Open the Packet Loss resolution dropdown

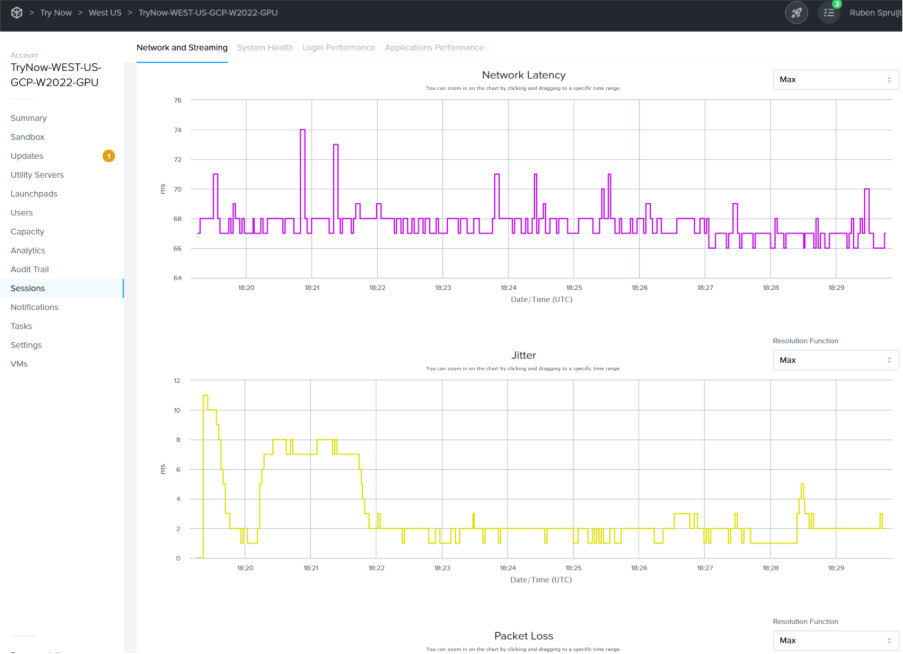[x=835, y=640]
